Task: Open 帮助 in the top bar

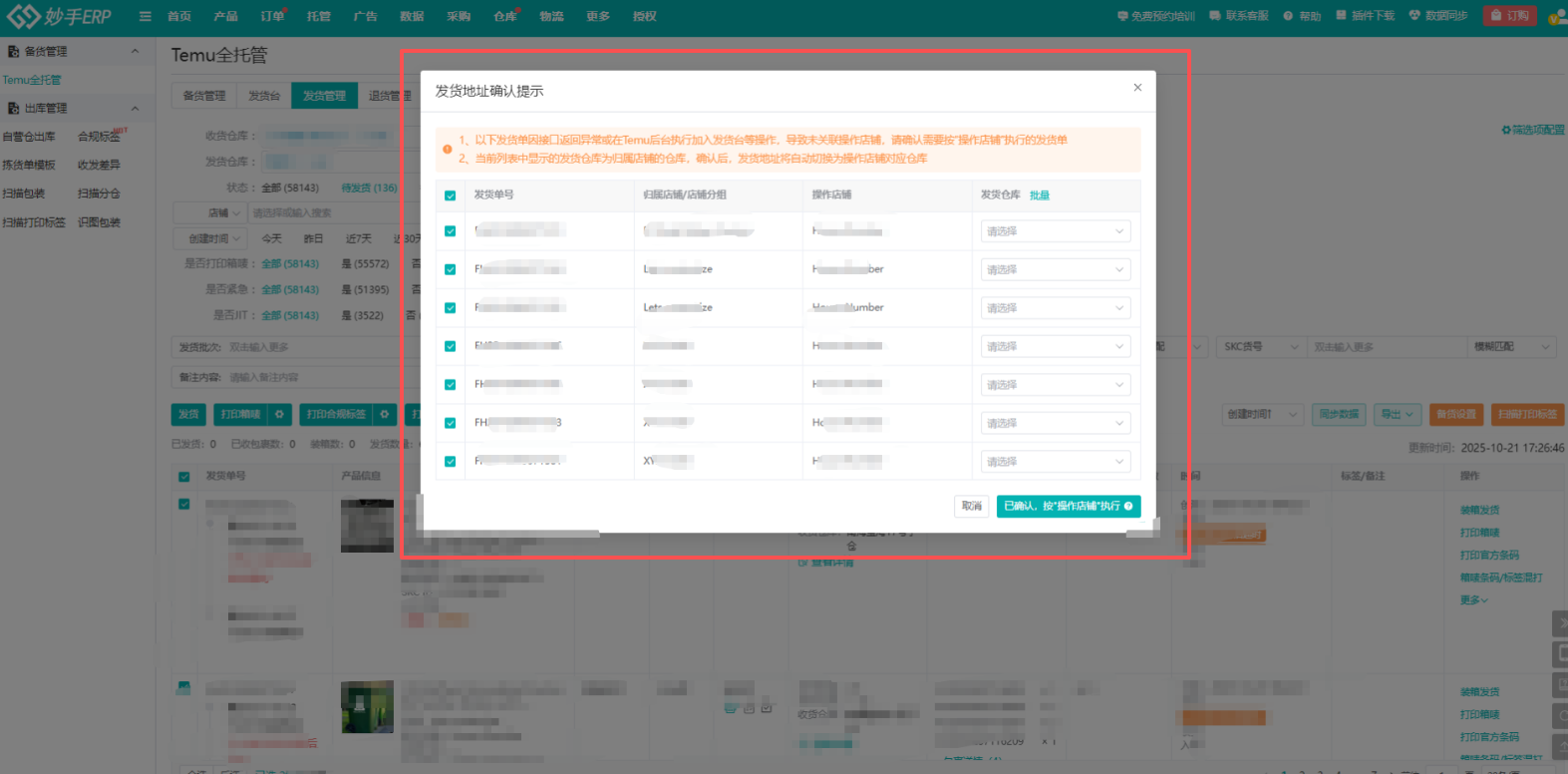Action: 1303,16
